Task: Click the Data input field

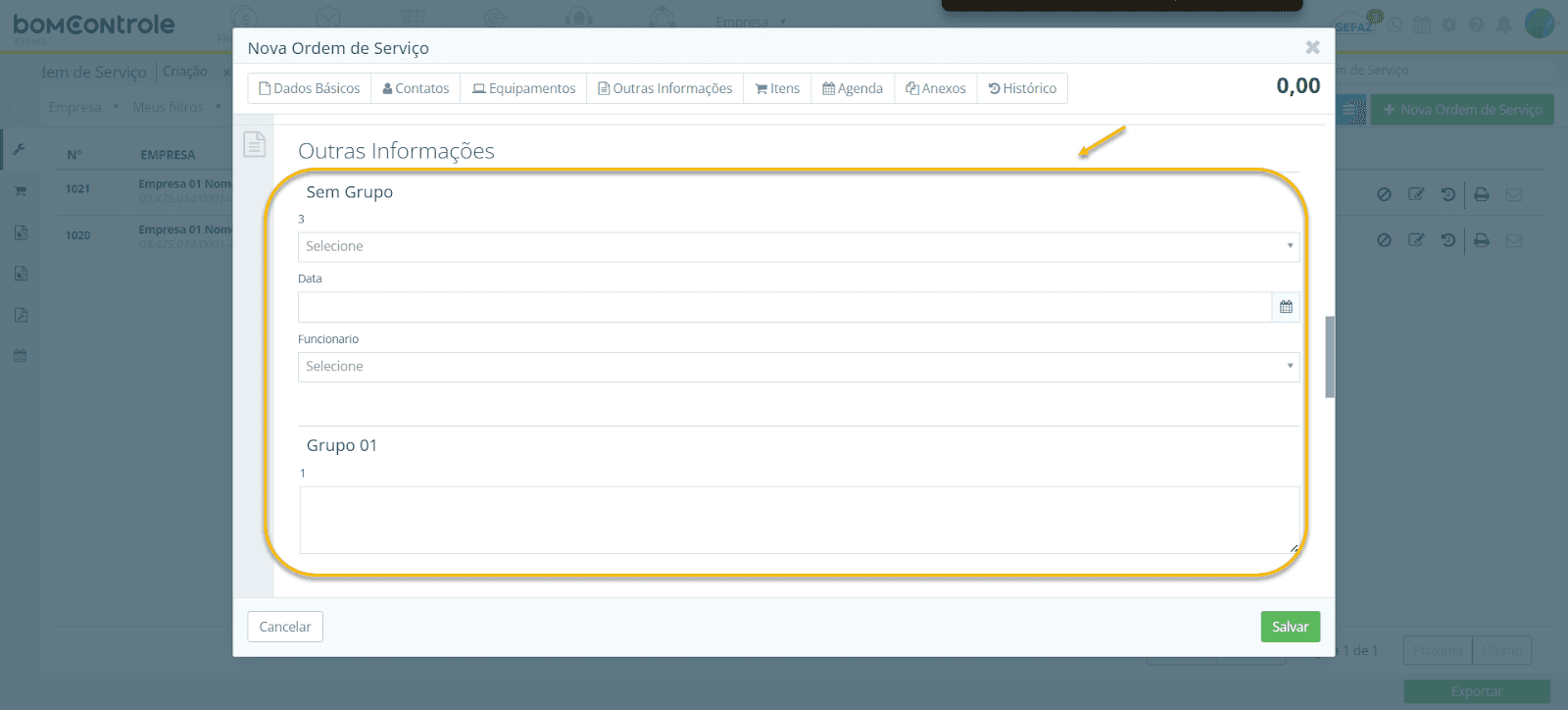Action: (x=785, y=307)
